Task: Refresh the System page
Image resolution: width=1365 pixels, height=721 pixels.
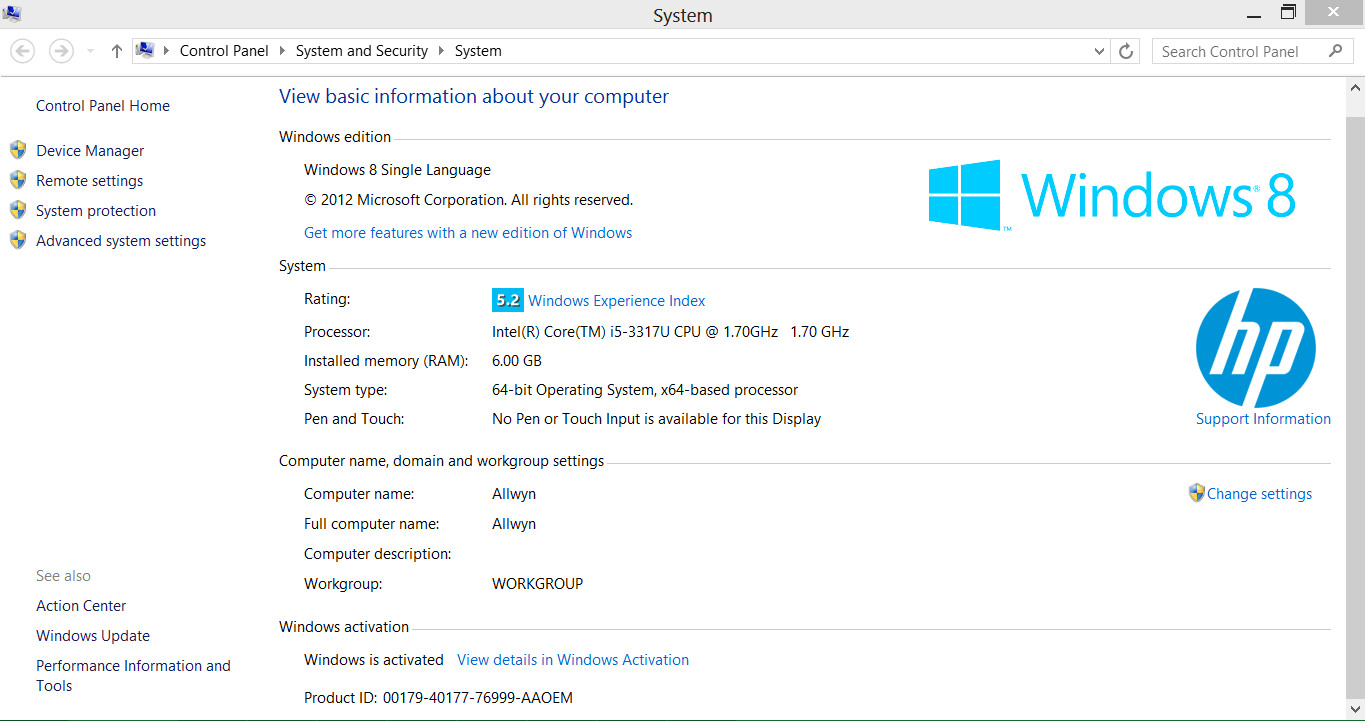Action: pyautogui.click(x=1126, y=51)
